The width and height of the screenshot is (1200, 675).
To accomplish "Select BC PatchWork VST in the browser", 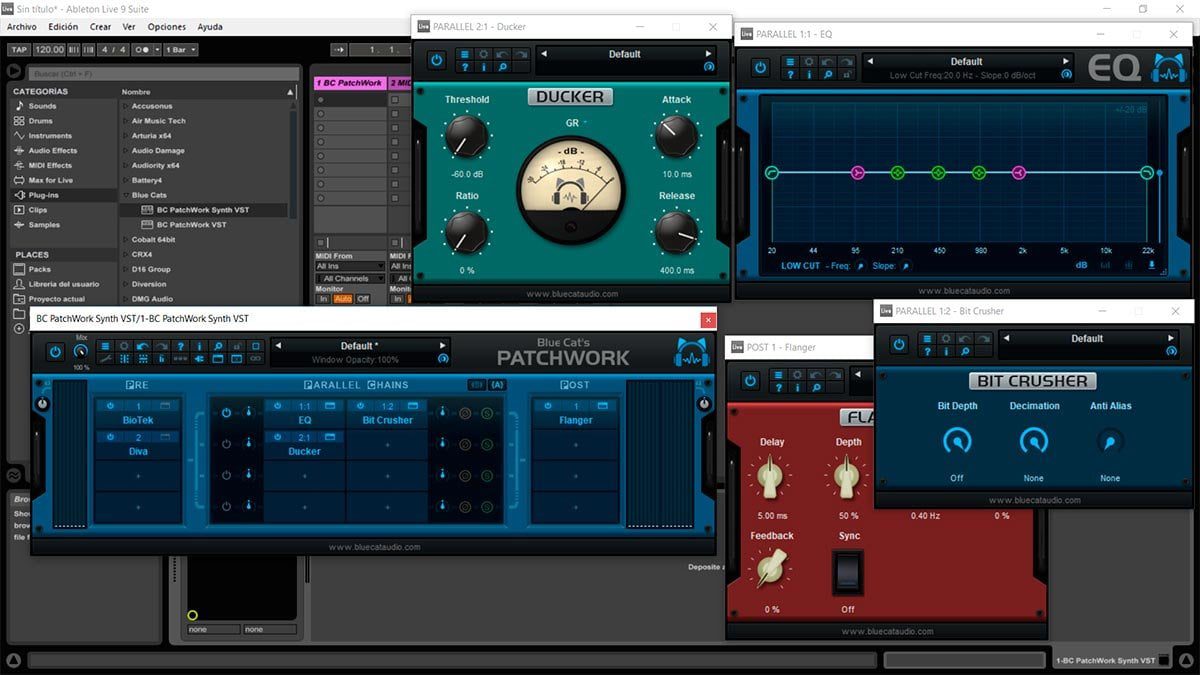I will [x=191, y=225].
